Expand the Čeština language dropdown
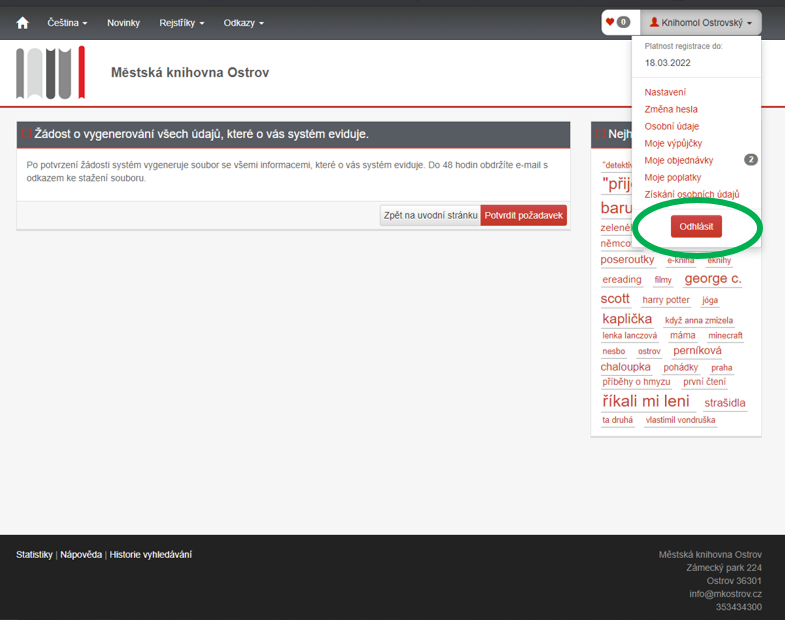This screenshot has width=785, height=620. 67,22
